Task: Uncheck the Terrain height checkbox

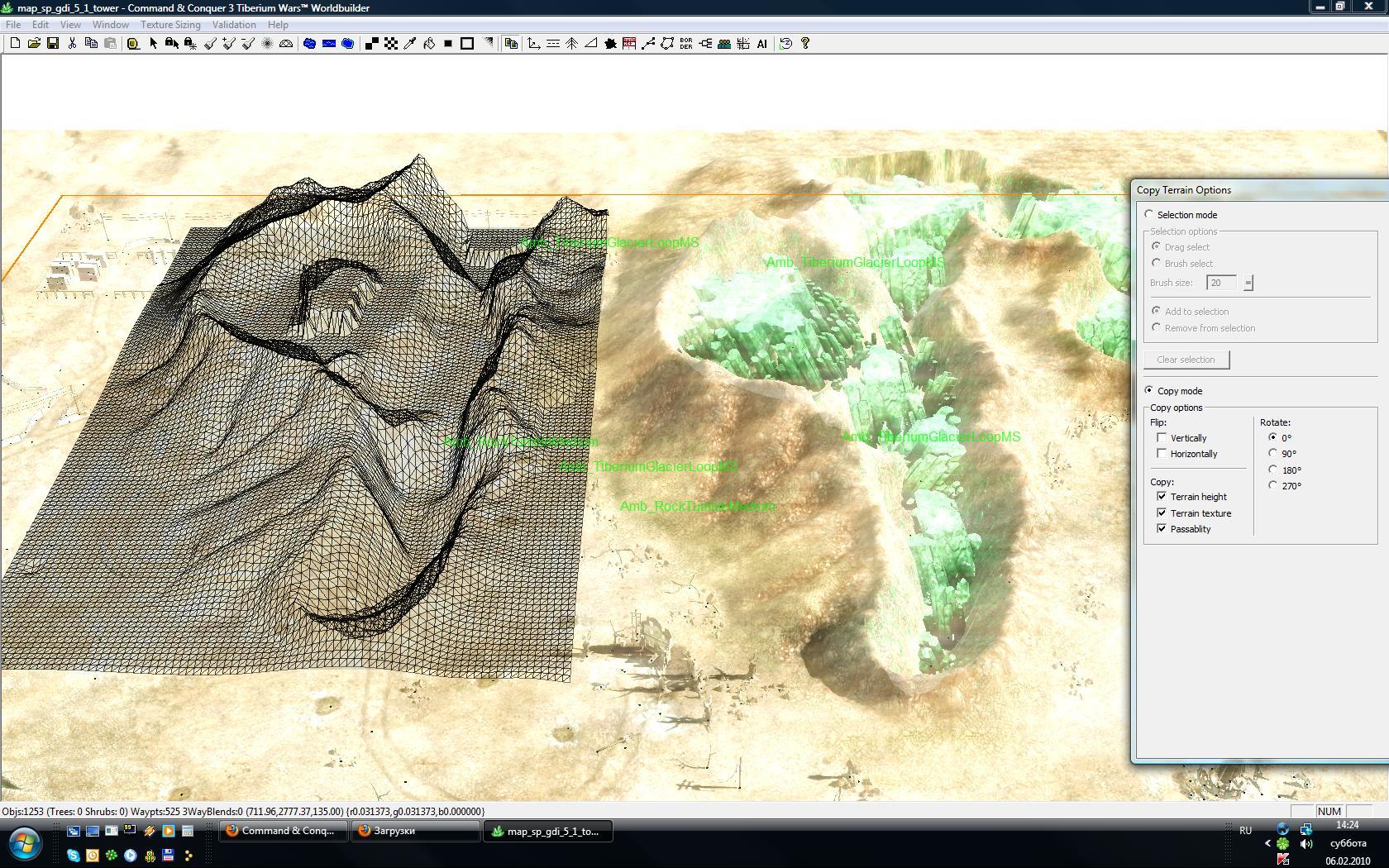Action: point(1162,496)
